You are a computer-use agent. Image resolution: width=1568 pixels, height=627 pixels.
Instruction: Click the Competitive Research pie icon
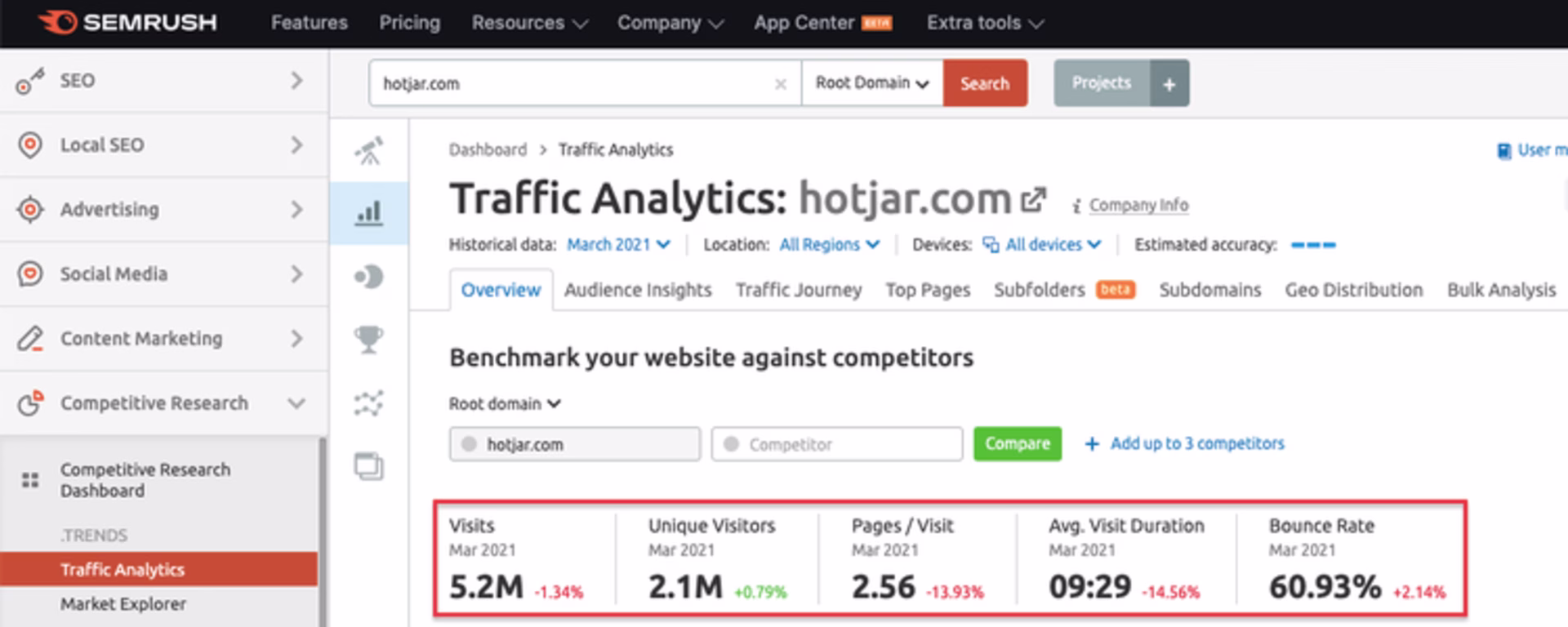30,402
